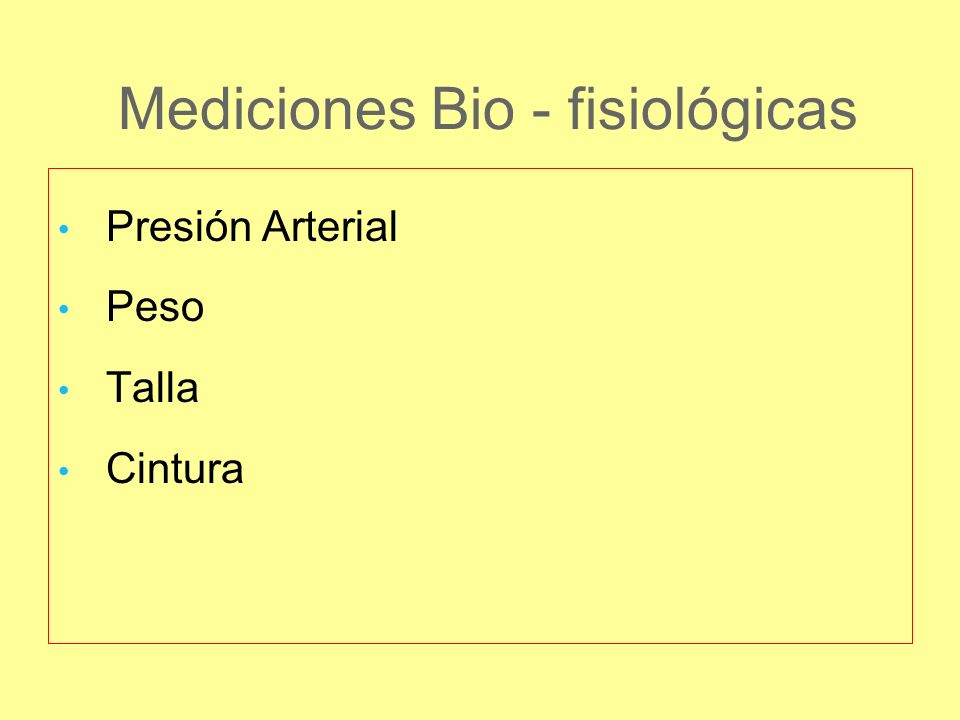Click the yellow background above the title

click(480, 37)
